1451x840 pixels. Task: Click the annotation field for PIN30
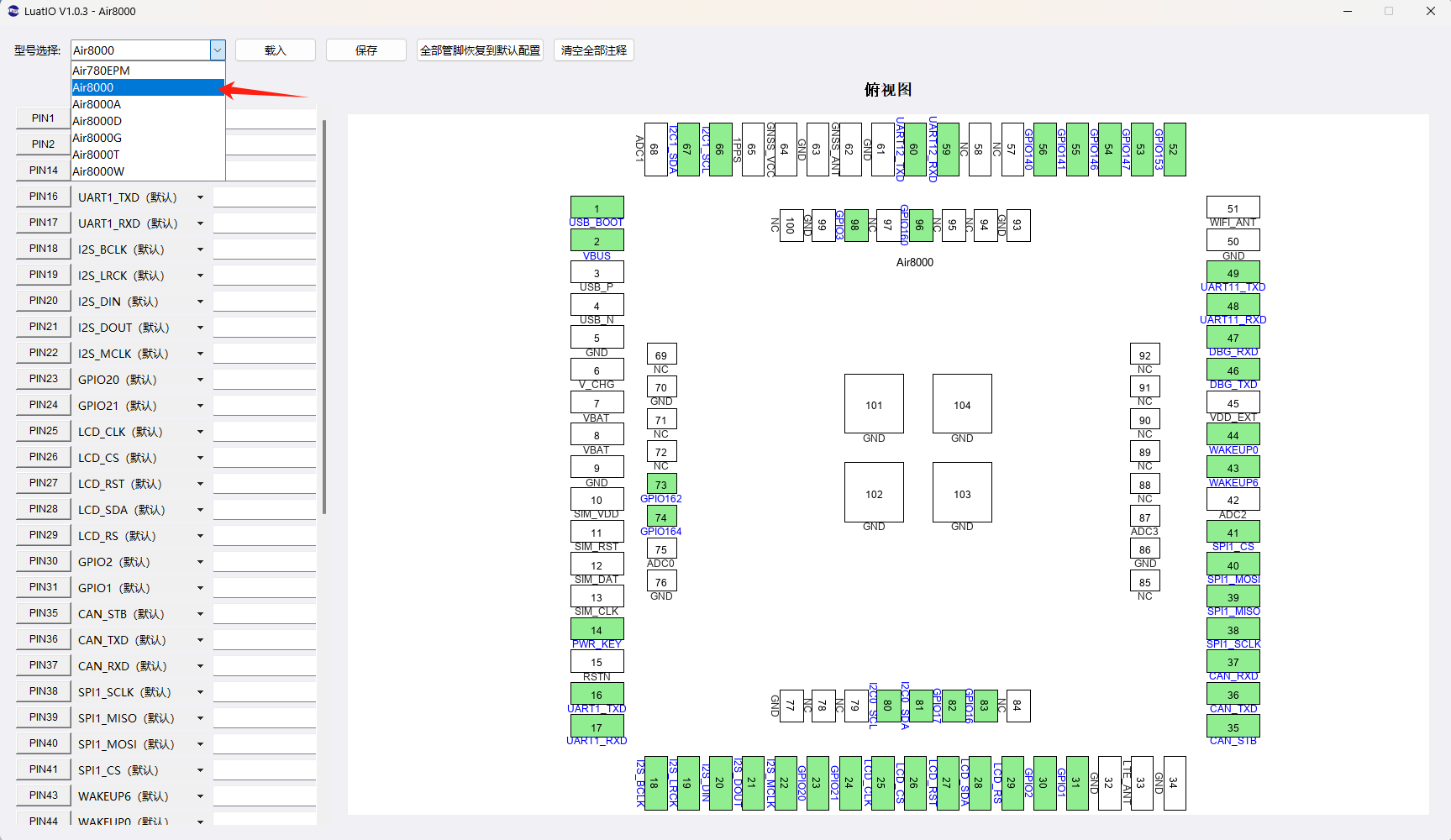coord(265,561)
